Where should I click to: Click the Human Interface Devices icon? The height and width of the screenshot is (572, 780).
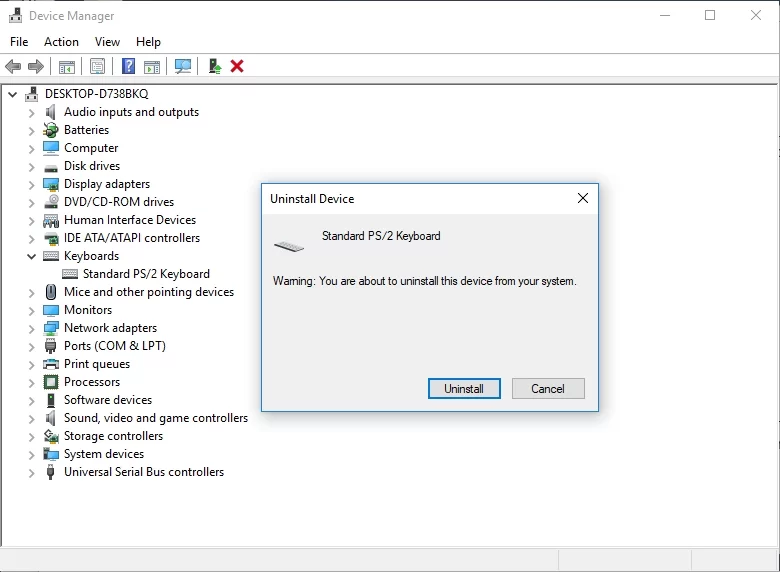[x=51, y=220]
